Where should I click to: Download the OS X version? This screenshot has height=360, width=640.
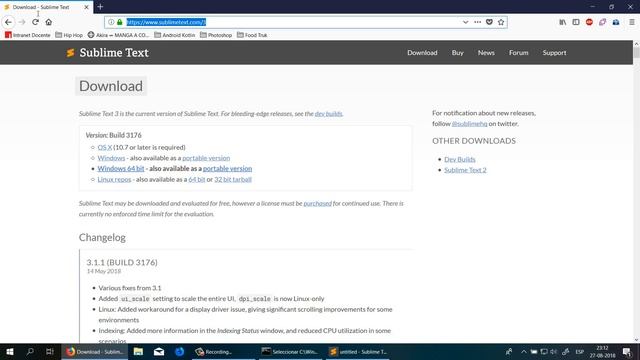pyautogui.click(x=104, y=147)
